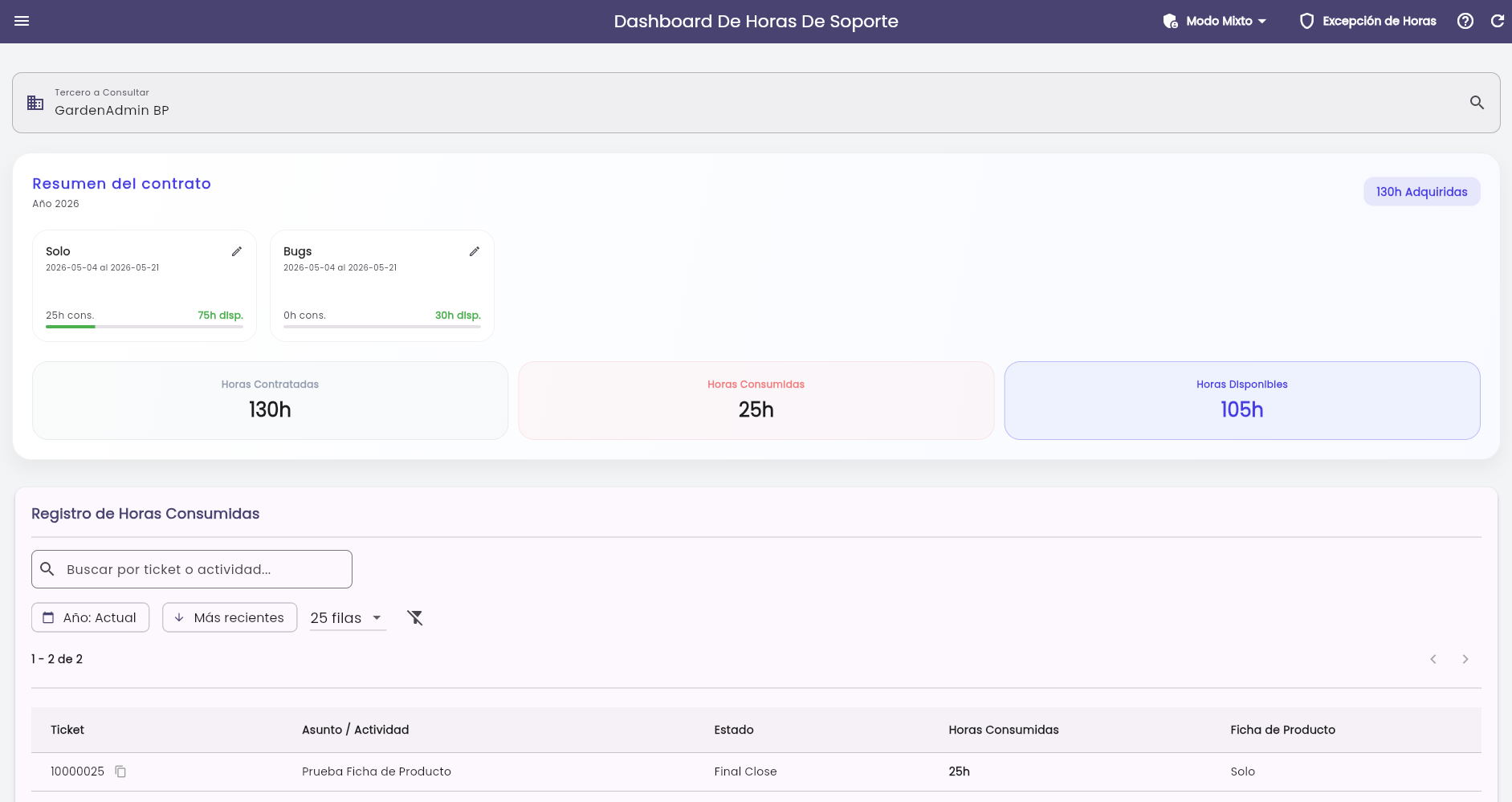Click the Solo card progress bar
Viewport: 1512px width, 802px height.
pos(145,327)
